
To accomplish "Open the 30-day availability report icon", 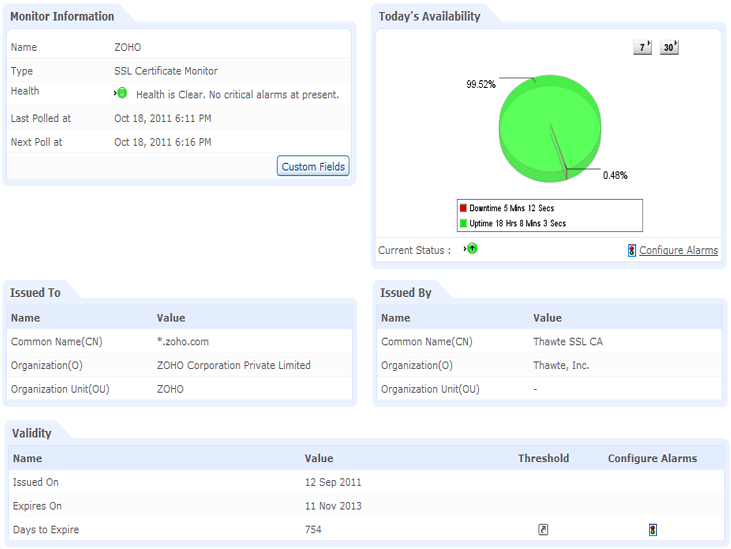I will point(669,47).
